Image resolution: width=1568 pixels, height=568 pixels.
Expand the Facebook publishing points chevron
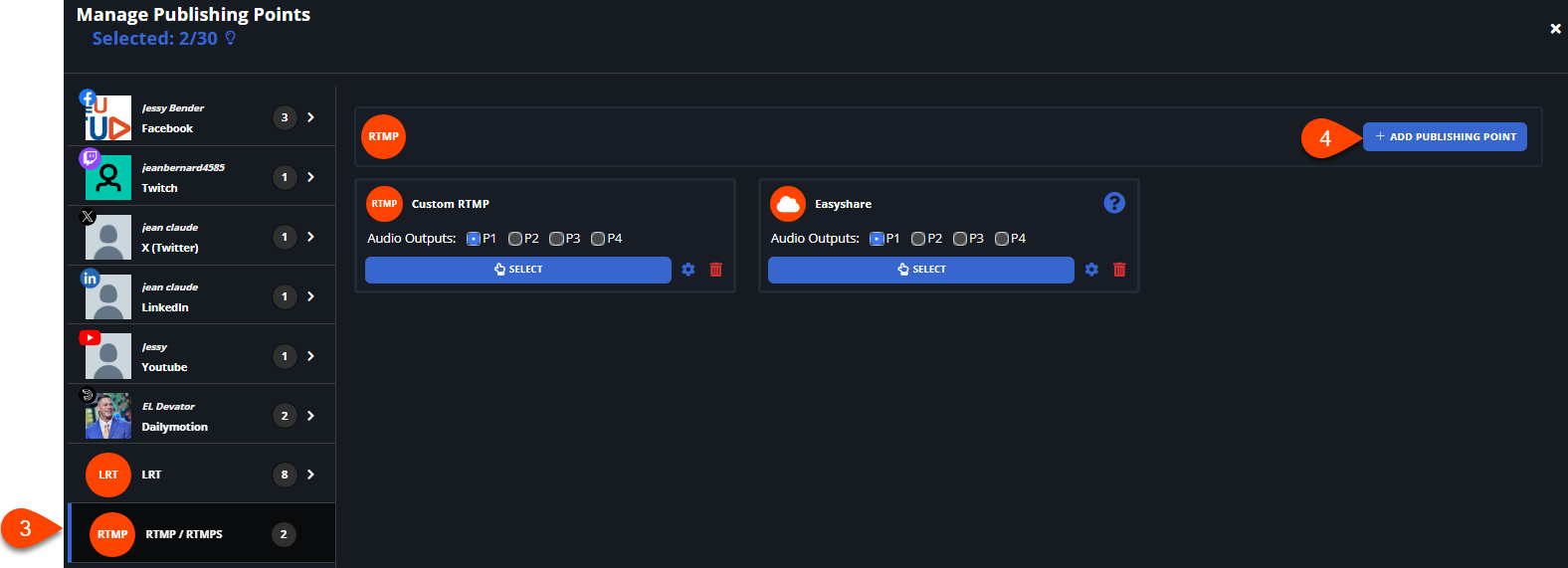pyautogui.click(x=311, y=117)
